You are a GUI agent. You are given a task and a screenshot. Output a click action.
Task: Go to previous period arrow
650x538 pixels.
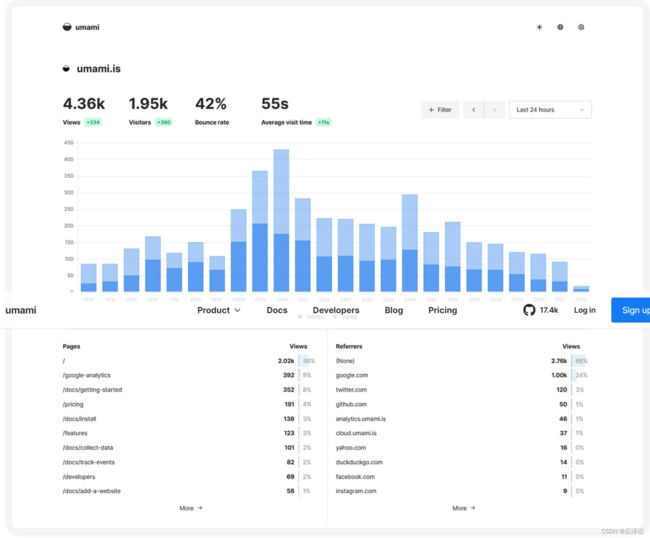tap(473, 110)
